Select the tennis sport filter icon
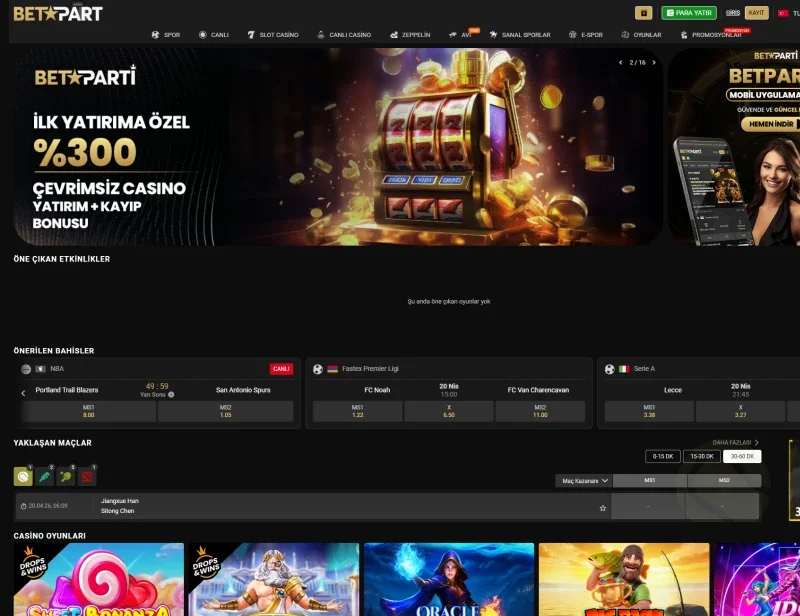The image size is (800, 616). (x=23, y=477)
